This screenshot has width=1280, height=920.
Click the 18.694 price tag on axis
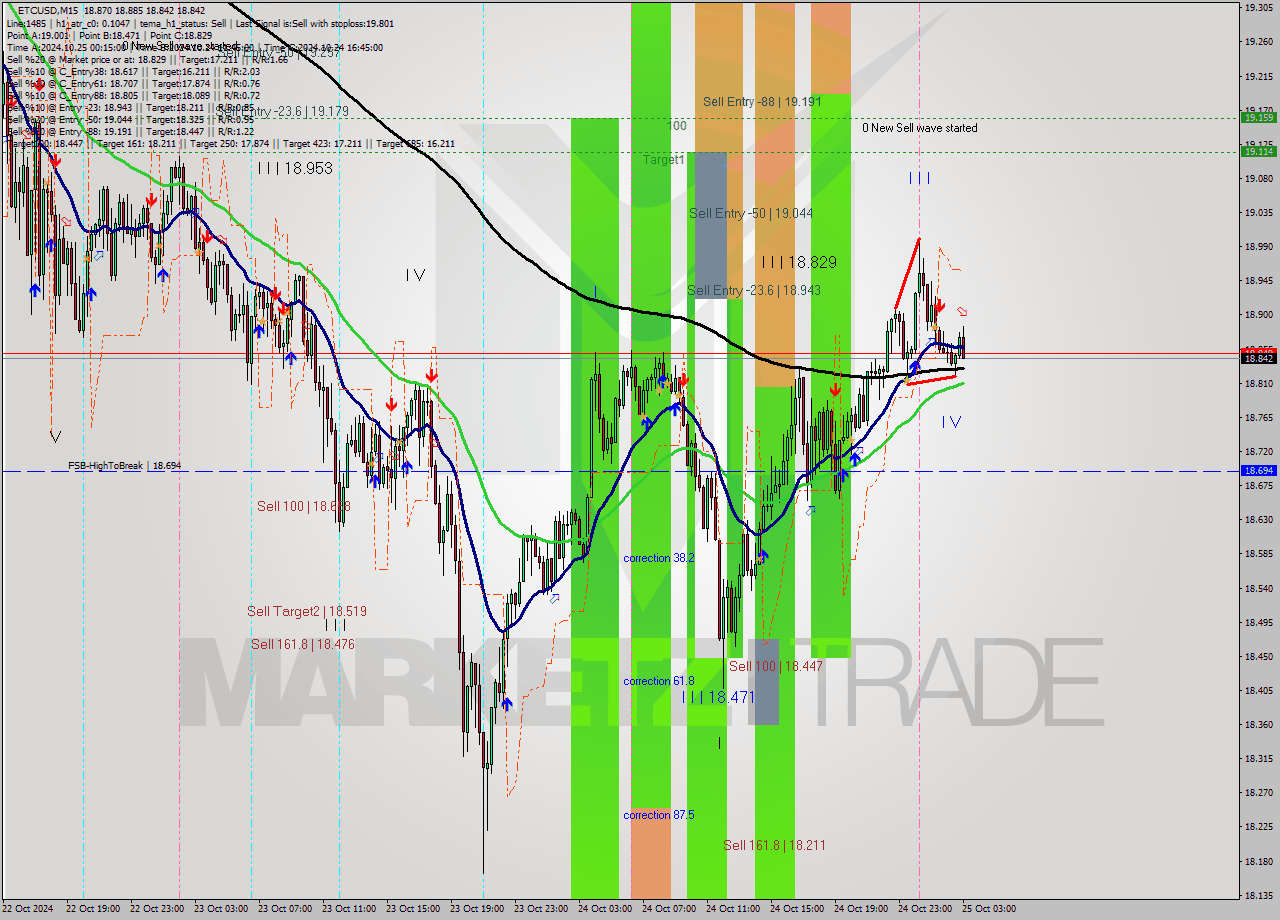pyautogui.click(x=1258, y=470)
